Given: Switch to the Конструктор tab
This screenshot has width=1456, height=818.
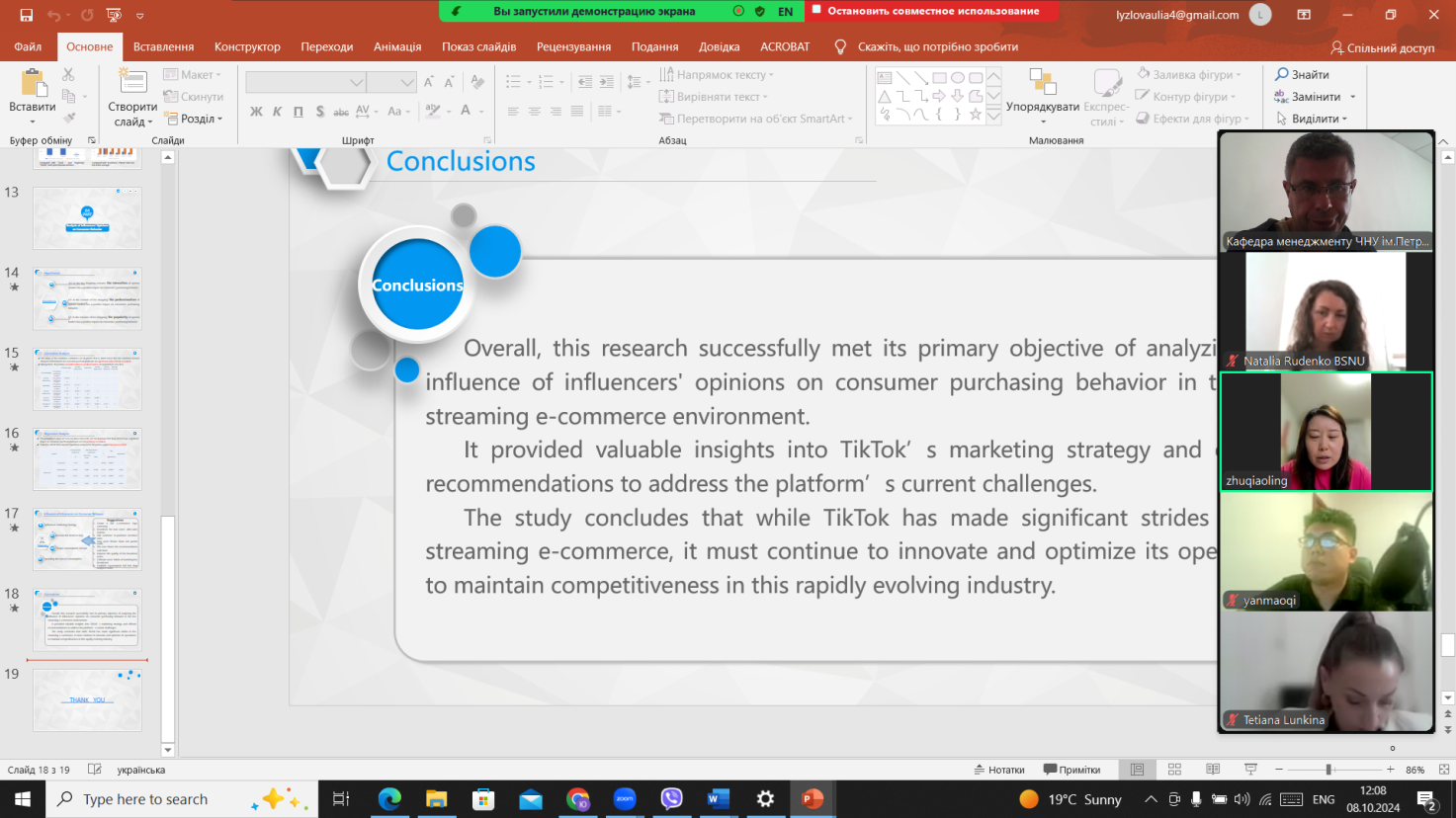Looking at the screenshot, I should [x=247, y=46].
